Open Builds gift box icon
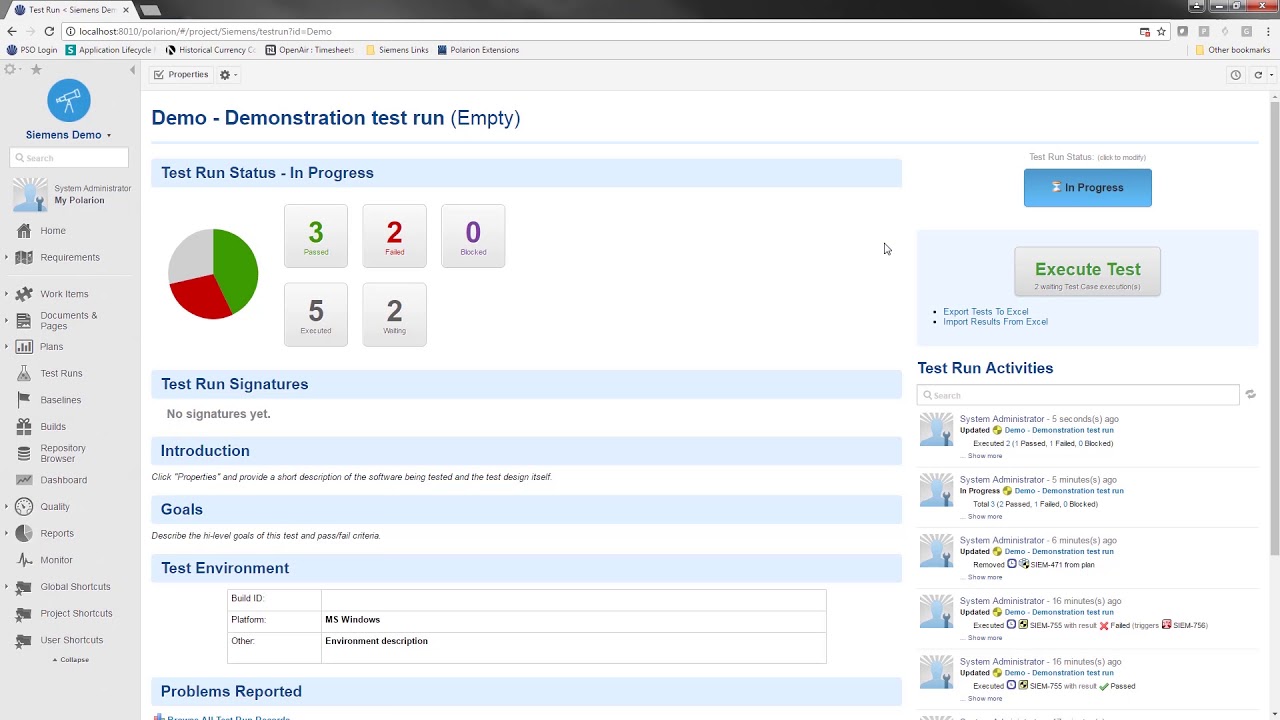 (x=24, y=427)
